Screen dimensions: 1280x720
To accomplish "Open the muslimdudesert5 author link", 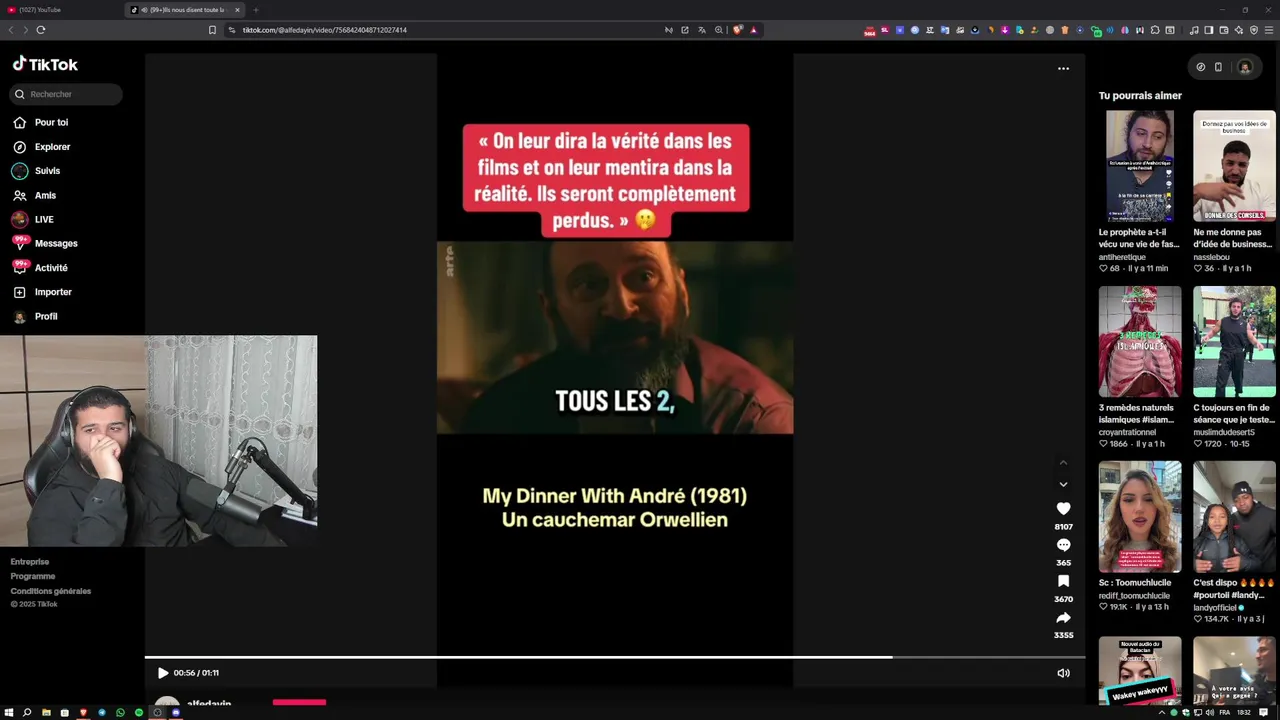I will pyautogui.click(x=1224, y=432).
